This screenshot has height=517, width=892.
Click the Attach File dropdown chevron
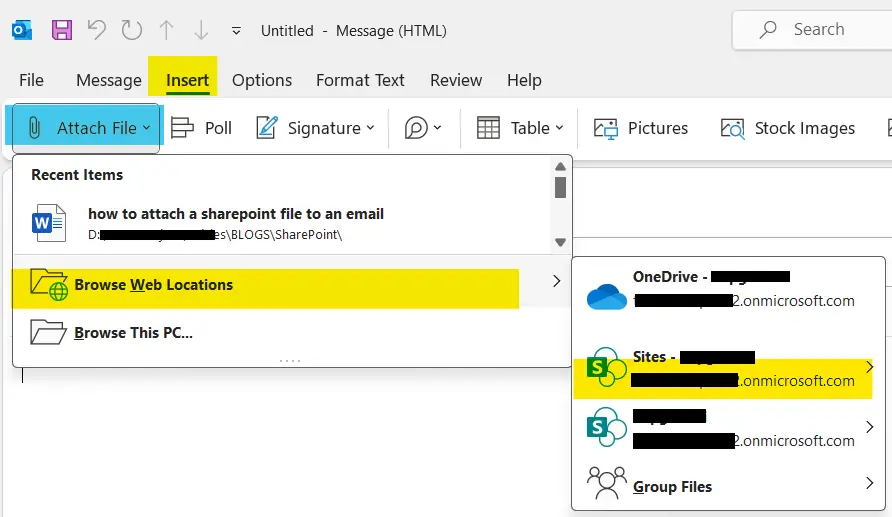point(147,128)
